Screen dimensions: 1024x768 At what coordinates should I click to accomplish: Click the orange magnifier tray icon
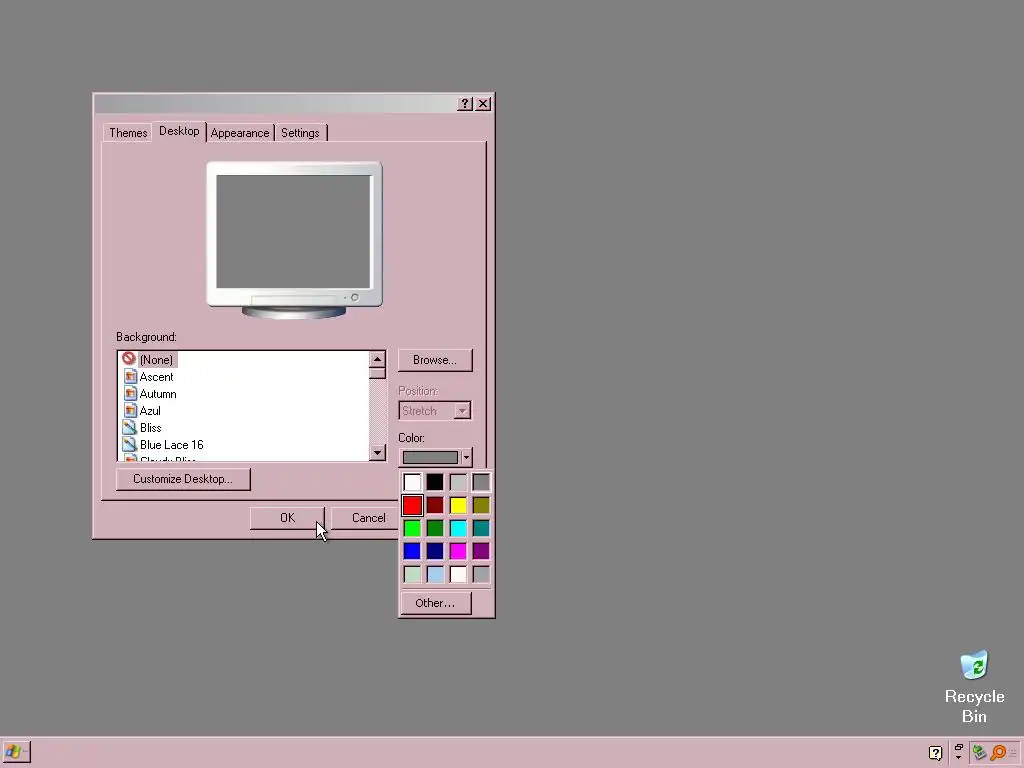(x=998, y=753)
